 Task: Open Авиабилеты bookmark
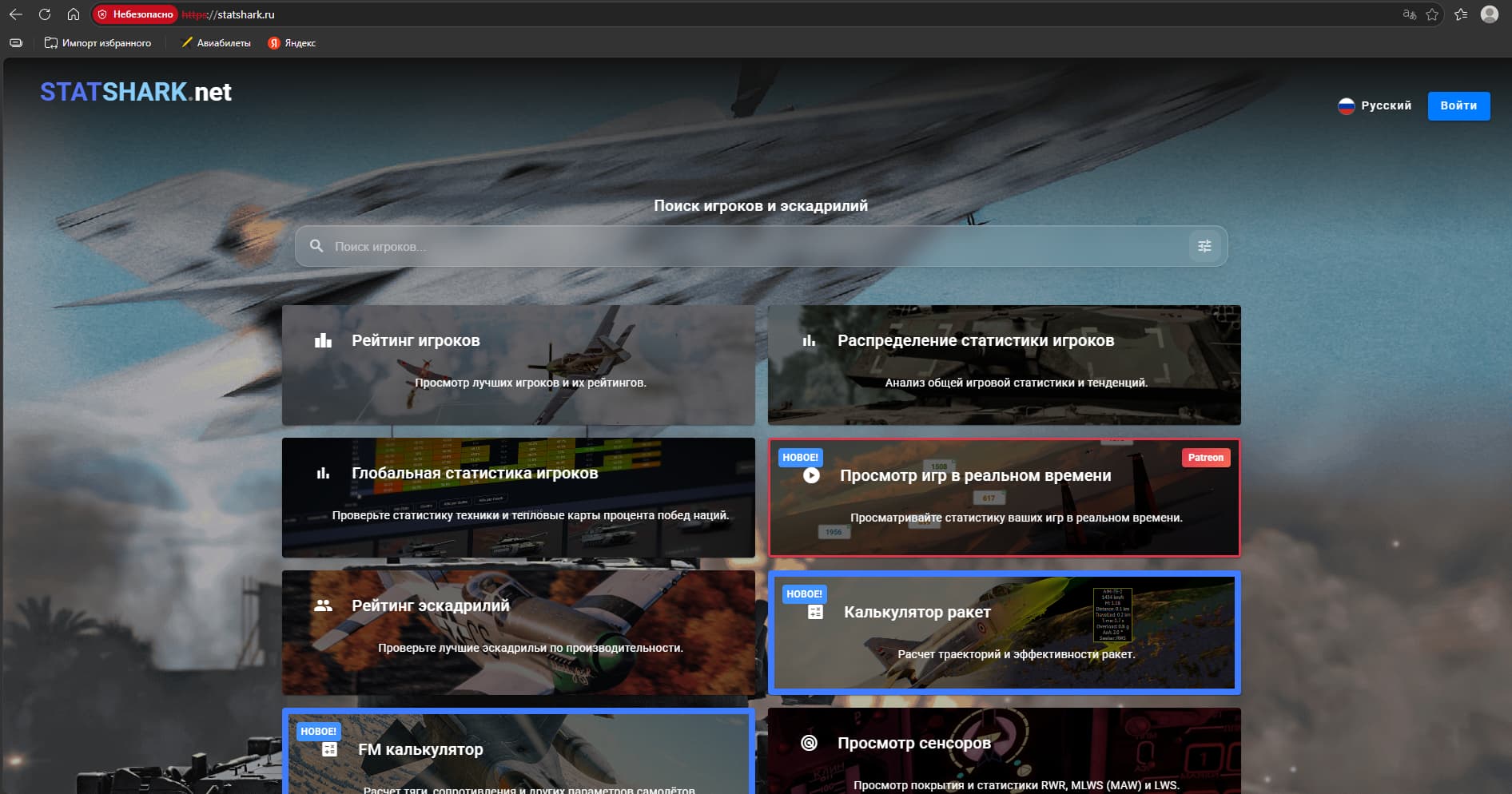216,43
